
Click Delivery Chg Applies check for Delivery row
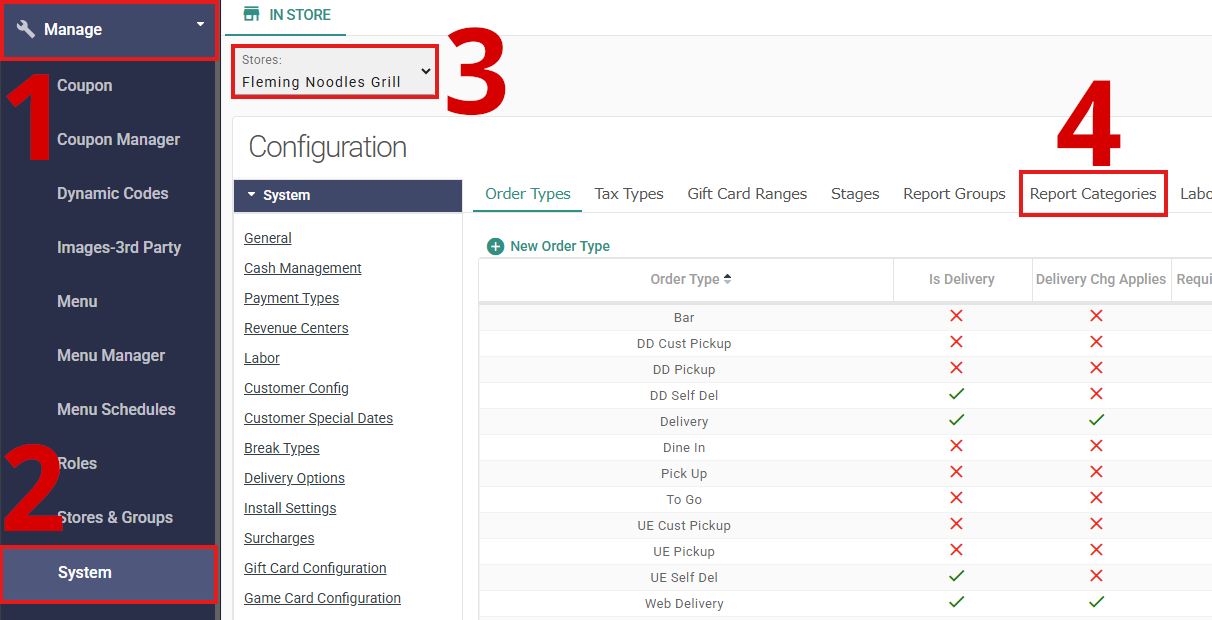click(x=1097, y=420)
